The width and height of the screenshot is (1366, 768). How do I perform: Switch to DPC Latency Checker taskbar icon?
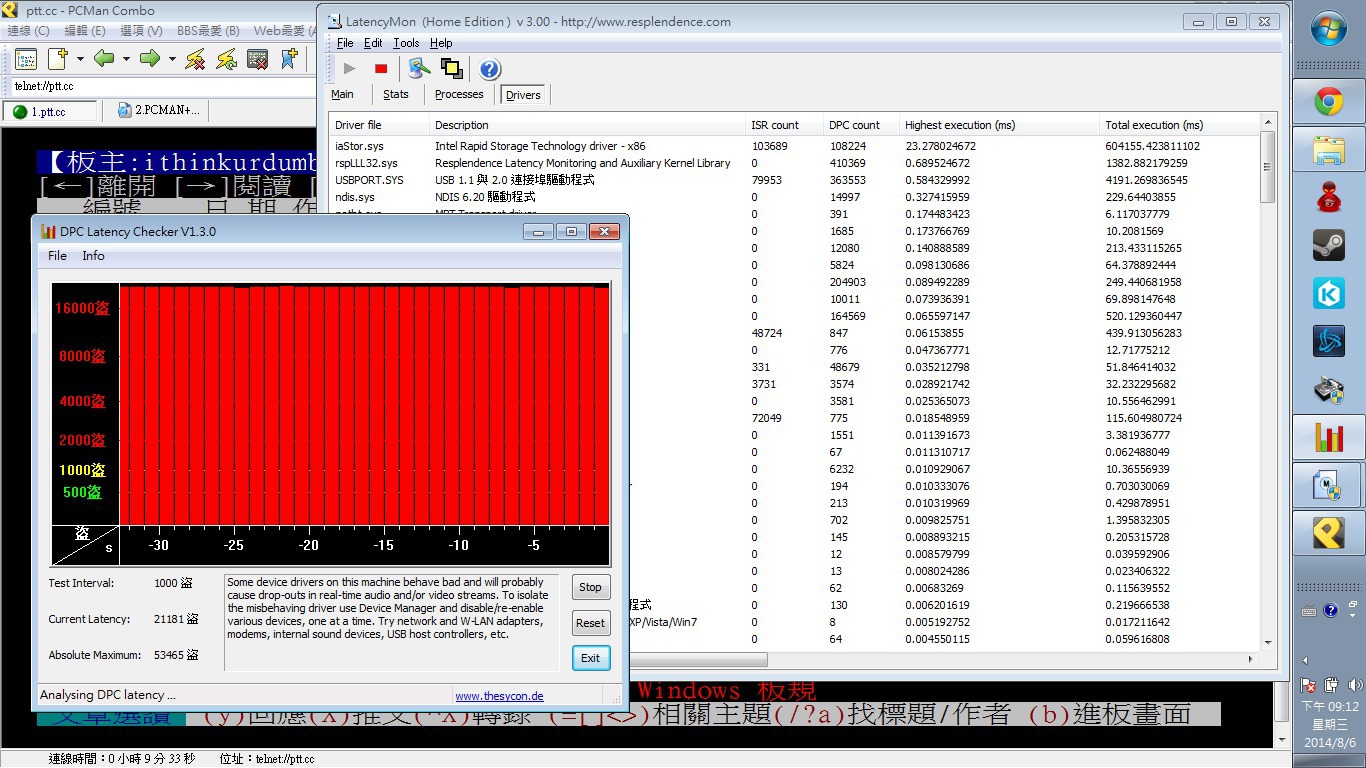pos(1329,437)
